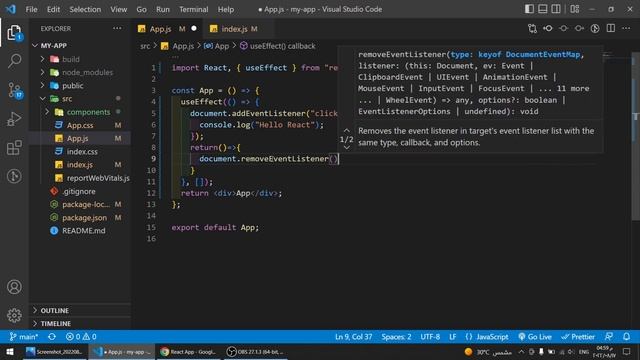
Task: Open the Manage gear icon
Action: [14, 315]
